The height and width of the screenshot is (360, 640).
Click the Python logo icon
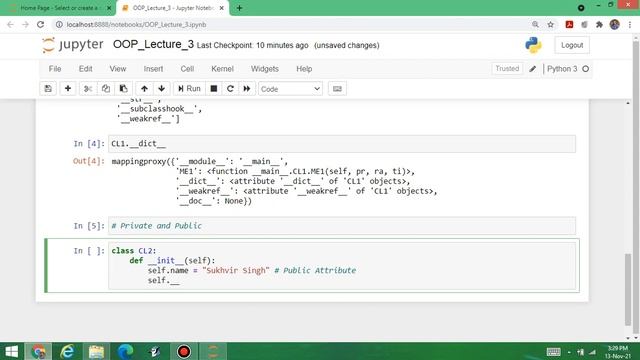click(533, 45)
